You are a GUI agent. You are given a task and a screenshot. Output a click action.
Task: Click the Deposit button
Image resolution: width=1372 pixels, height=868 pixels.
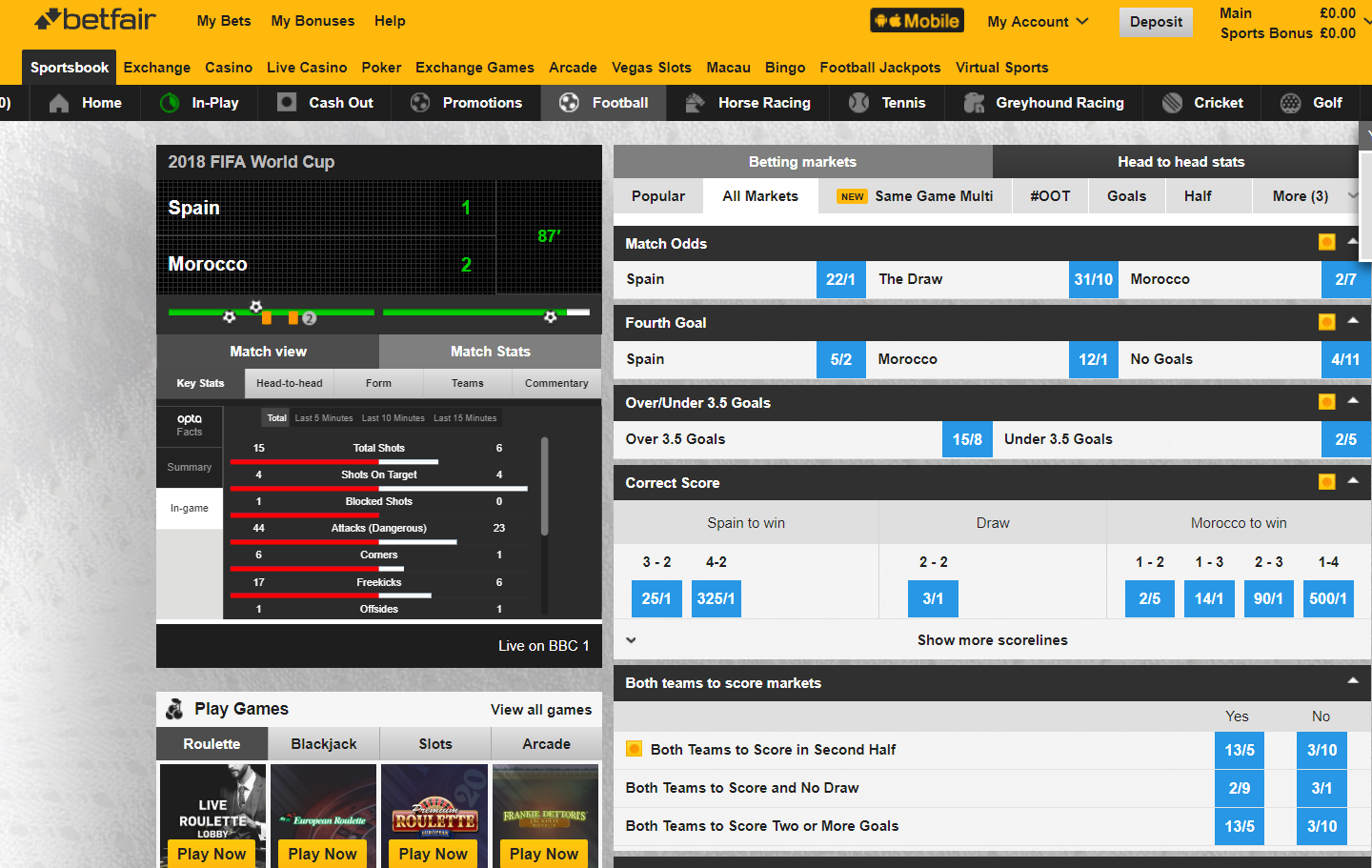pyautogui.click(x=1156, y=22)
